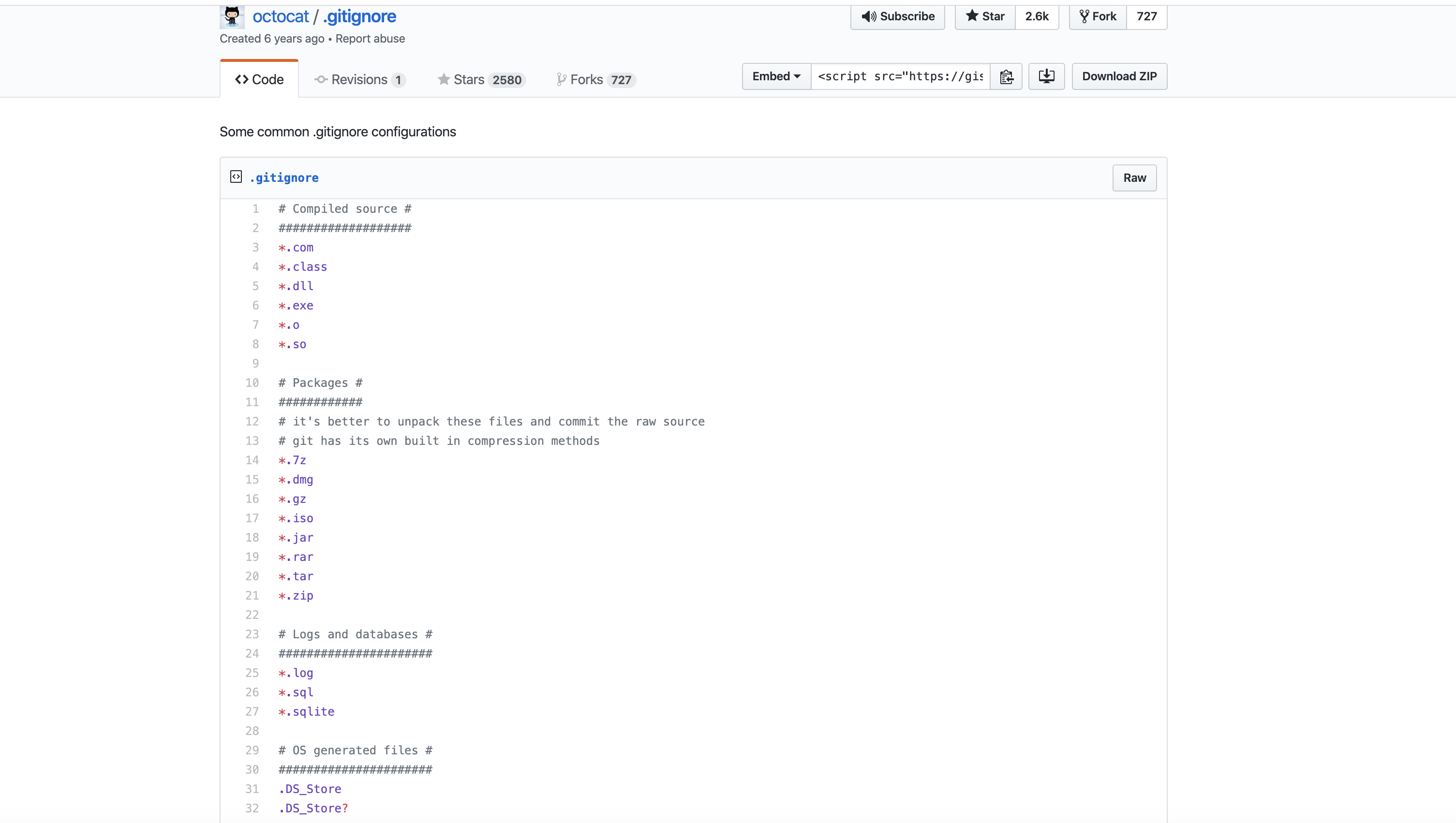The image size is (1456, 823).
Task: Download the gist as ZIP
Action: [x=1119, y=76]
